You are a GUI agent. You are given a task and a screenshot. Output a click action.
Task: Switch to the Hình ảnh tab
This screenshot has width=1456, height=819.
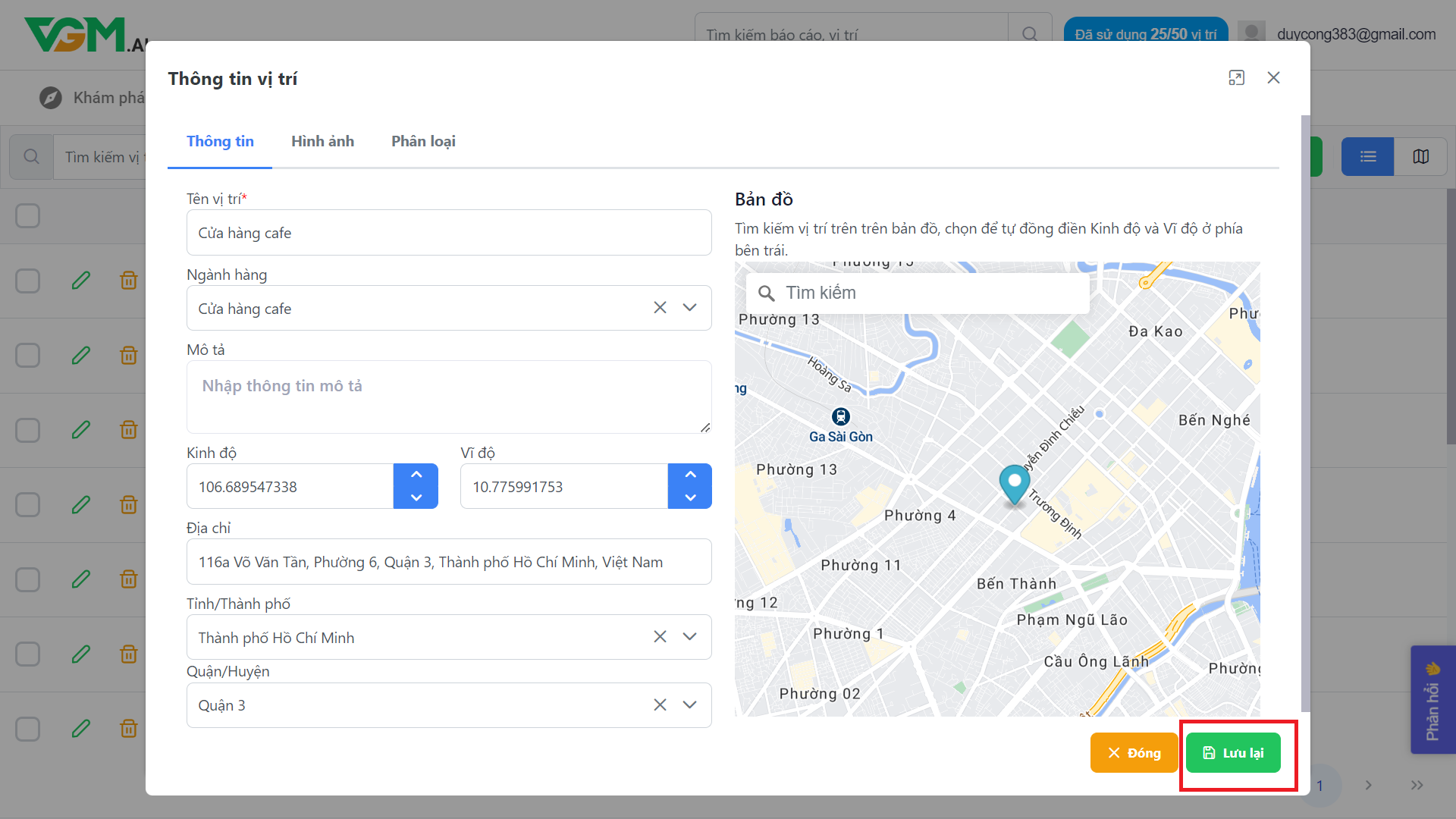322,142
